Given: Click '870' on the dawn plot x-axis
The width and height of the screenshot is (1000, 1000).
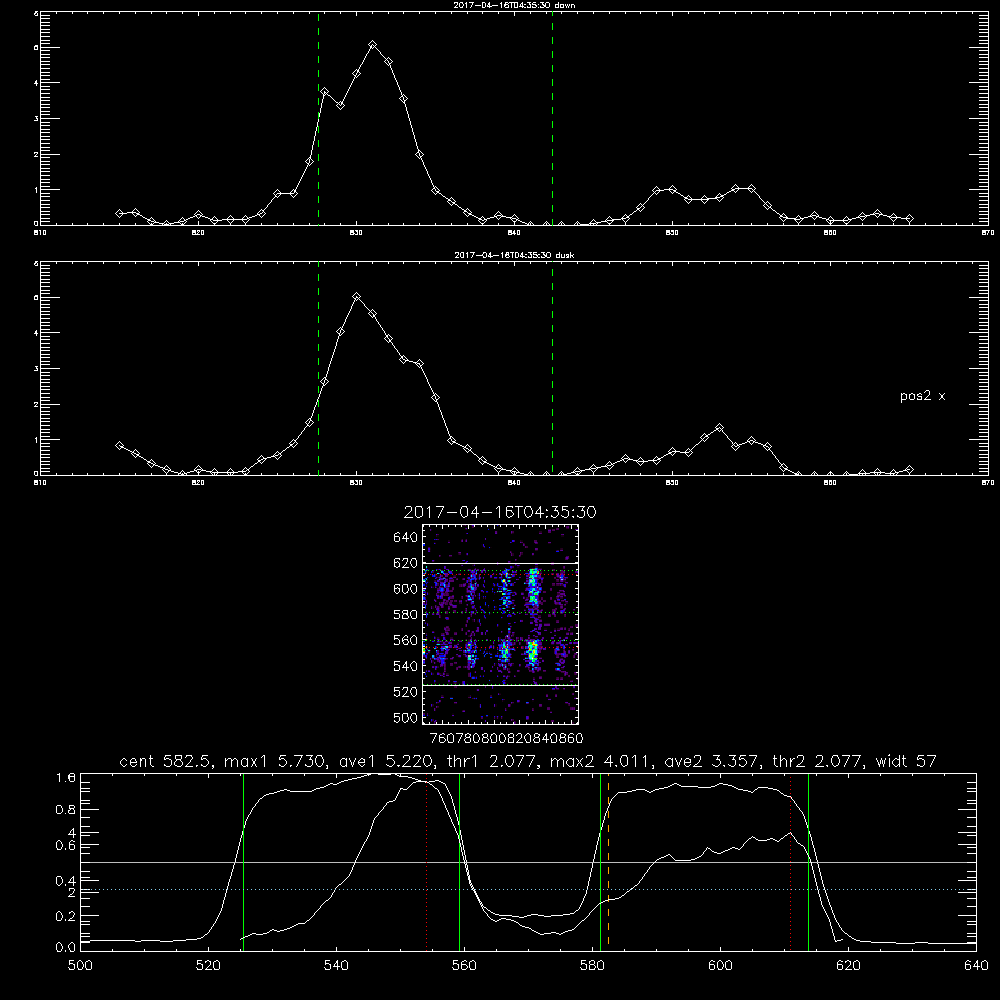Looking at the screenshot, I should 988,233.
